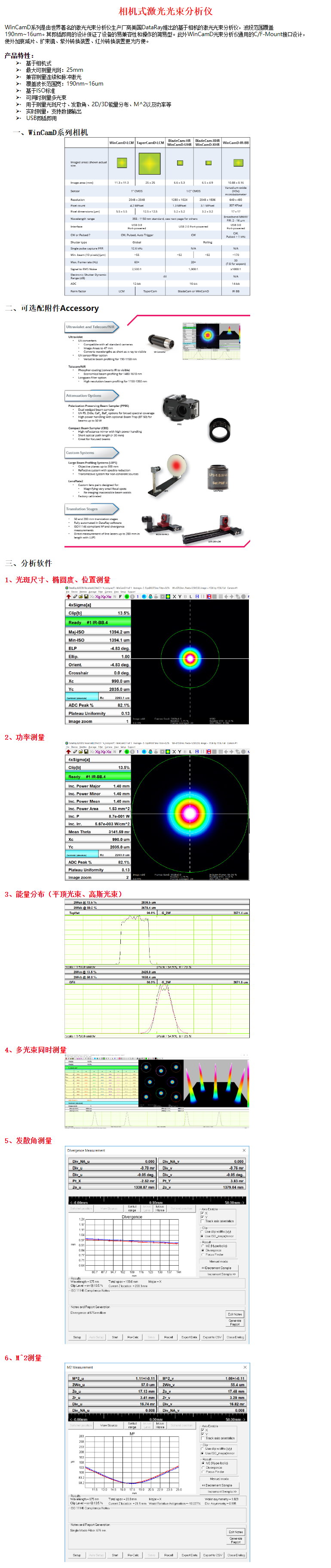Click Edit Notes in Divergence Measurement
The height and width of the screenshot is (1568, 331).
click(x=235, y=1314)
